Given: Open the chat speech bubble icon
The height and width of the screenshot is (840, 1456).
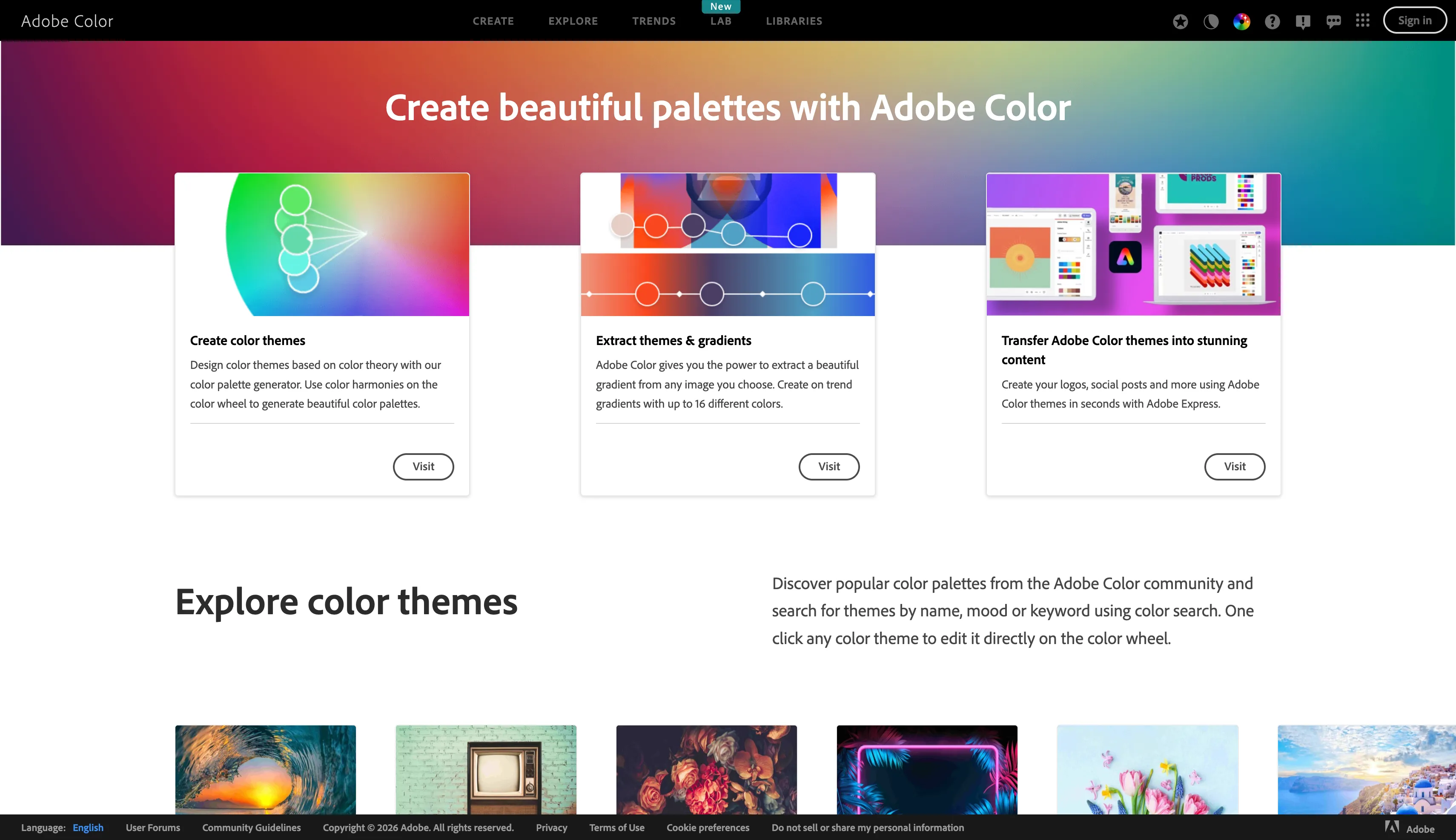Looking at the screenshot, I should pyautogui.click(x=1333, y=21).
